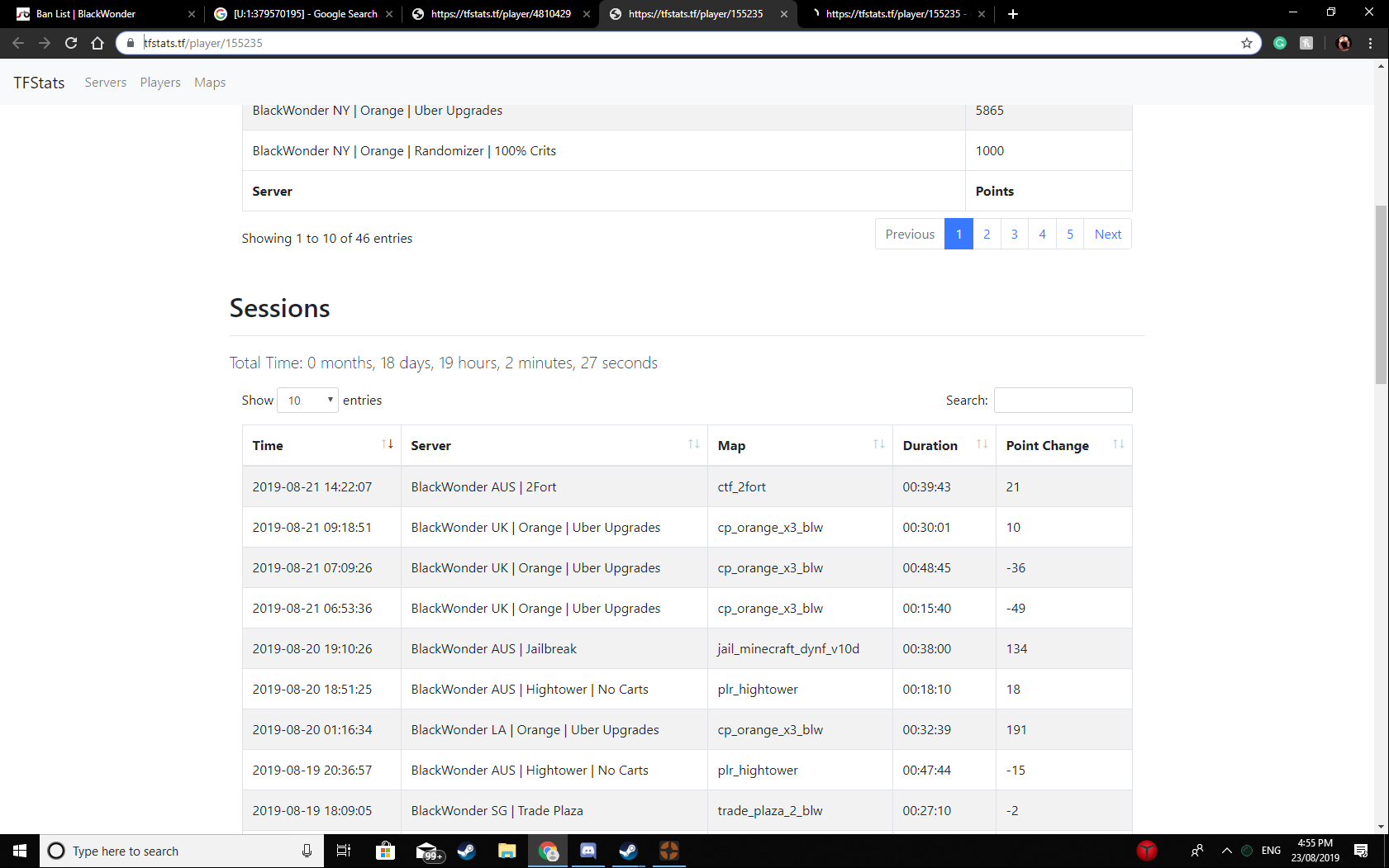Switch to Discord in the taskbar
The width and height of the screenshot is (1389, 868).
tap(588, 851)
